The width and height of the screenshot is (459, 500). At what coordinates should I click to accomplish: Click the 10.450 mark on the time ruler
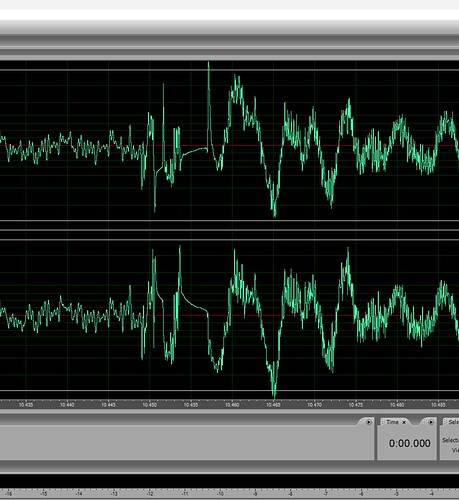(150, 405)
